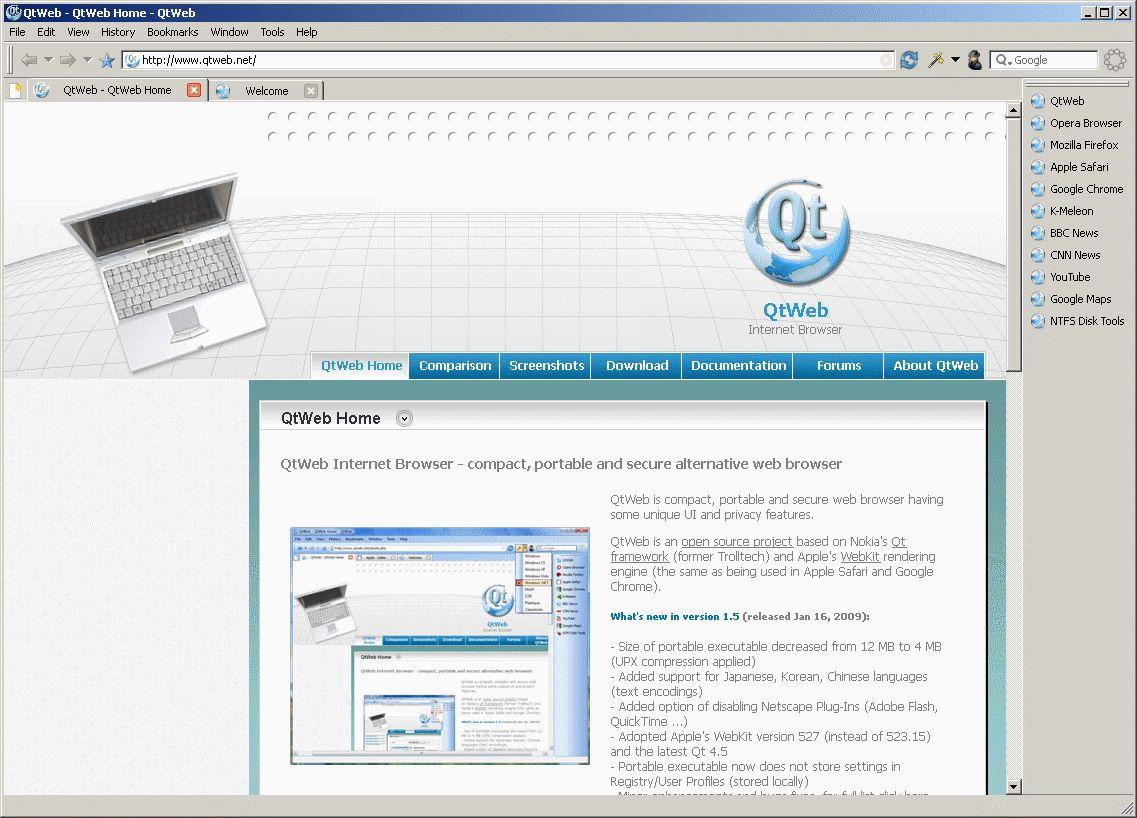Go back with the Back arrow
Screen dimensions: 1137x818
click(29, 60)
